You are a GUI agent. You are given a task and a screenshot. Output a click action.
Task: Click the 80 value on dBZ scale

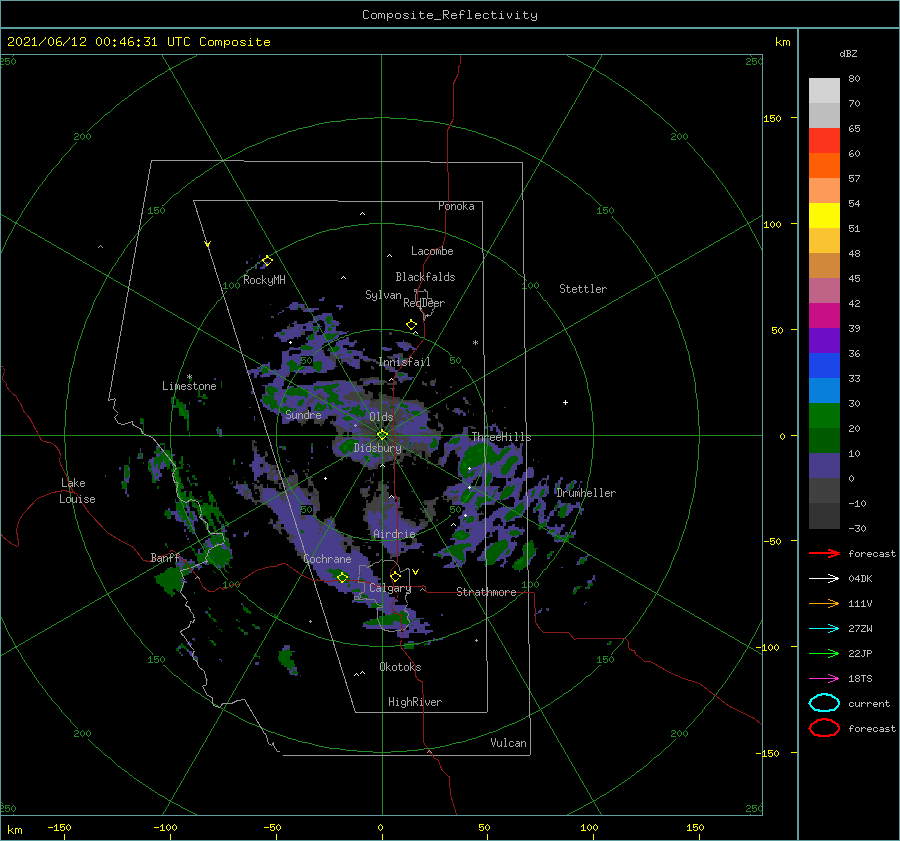[x=854, y=79]
